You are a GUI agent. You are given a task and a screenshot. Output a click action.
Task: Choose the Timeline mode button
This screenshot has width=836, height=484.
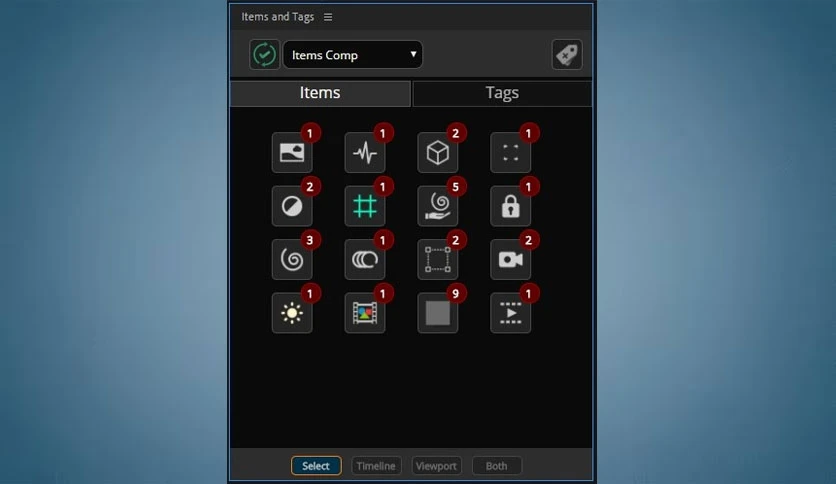click(x=376, y=466)
